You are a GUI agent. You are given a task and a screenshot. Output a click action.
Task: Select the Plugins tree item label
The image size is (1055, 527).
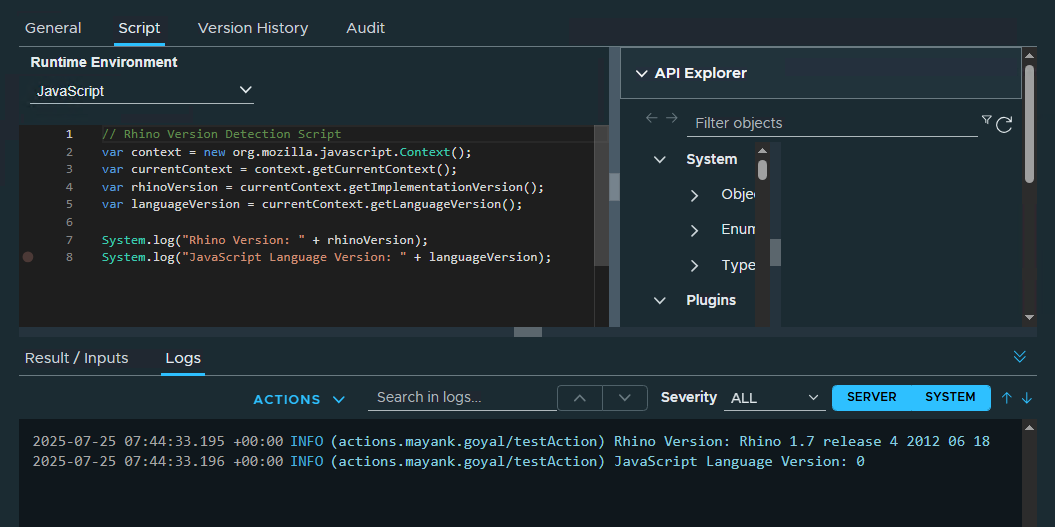coord(711,300)
